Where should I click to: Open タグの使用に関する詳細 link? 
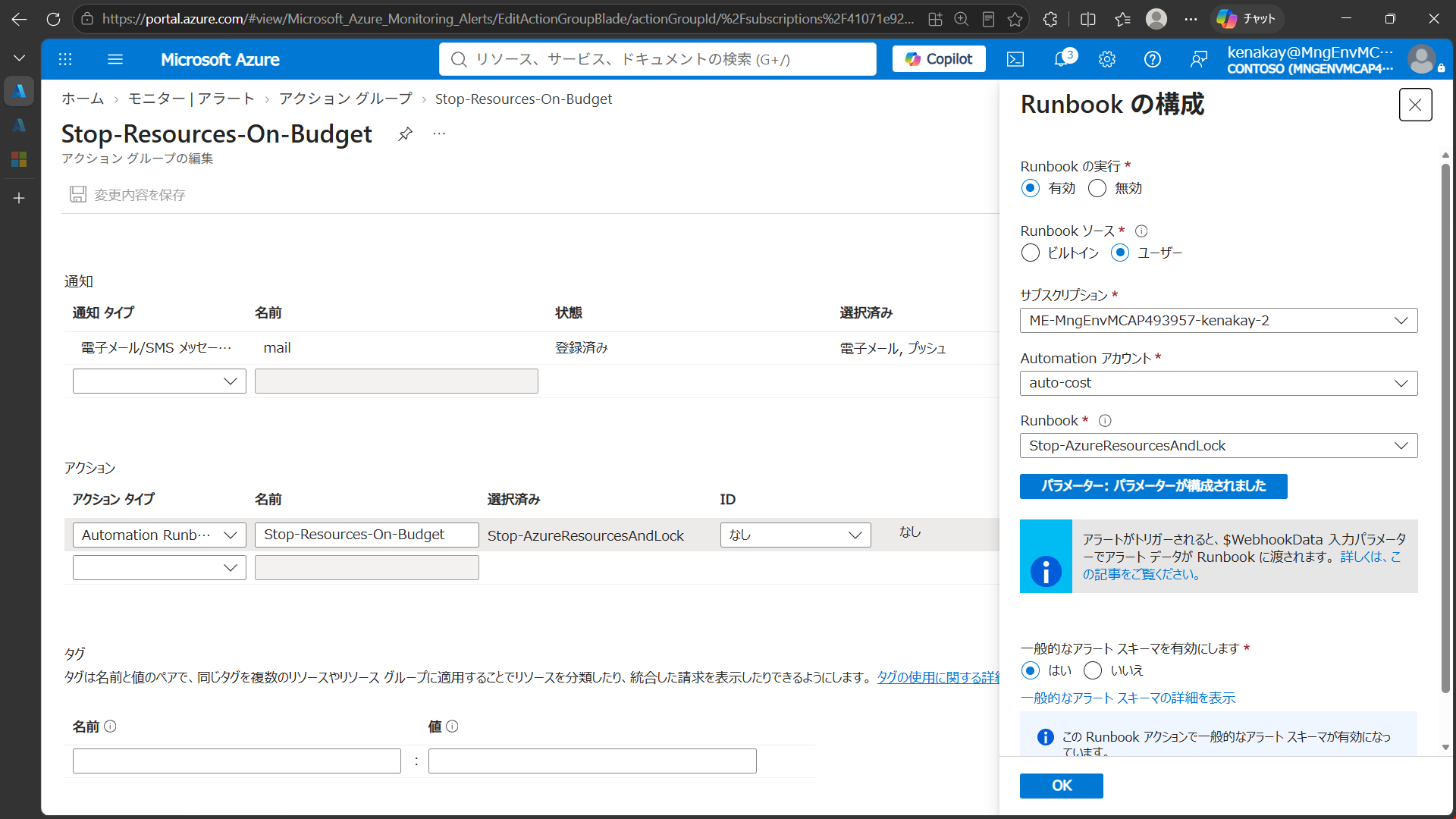click(x=938, y=677)
